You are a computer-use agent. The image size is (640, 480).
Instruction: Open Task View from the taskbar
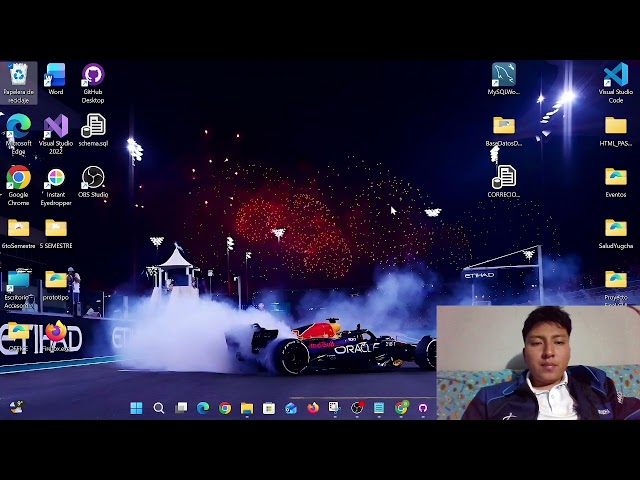181,408
